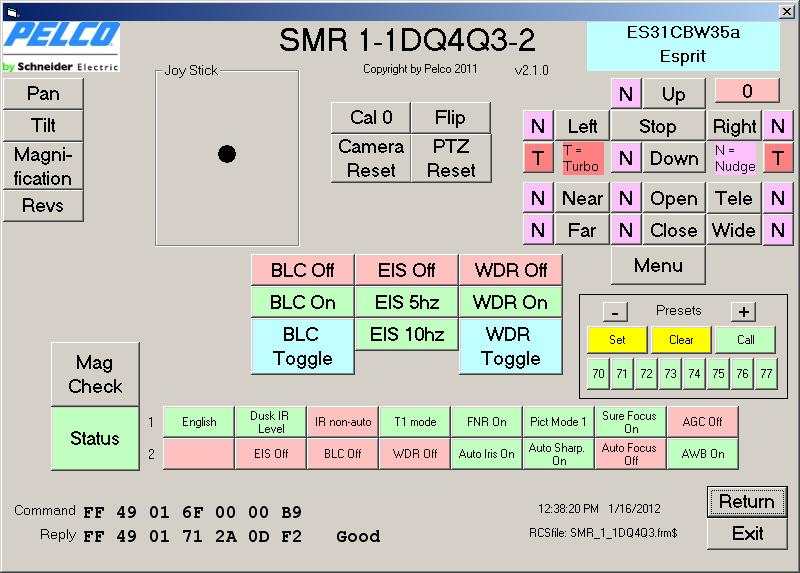This screenshot has height=573, width=800.
Task: Click Call preset button
Action: tap(745, 340)
